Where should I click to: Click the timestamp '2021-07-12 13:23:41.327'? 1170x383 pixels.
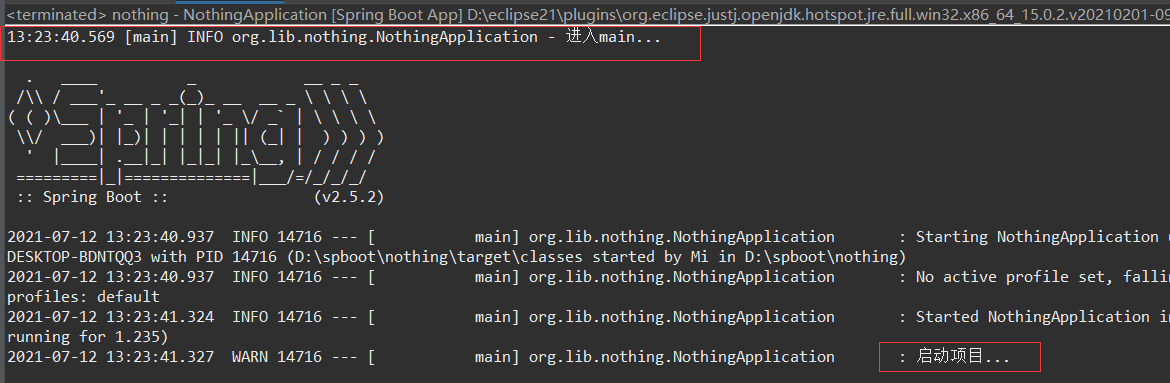tap(110, 357)
